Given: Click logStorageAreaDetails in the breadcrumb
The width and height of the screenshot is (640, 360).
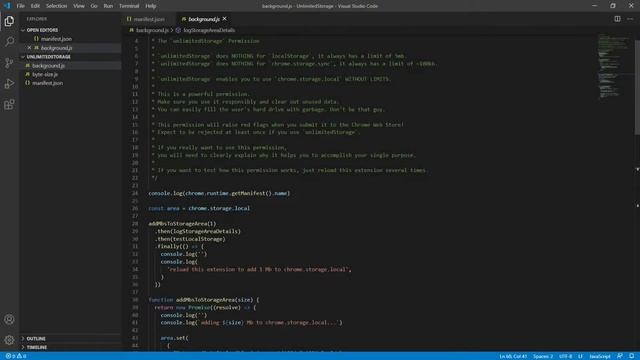Looking at the screenshot, I should 209,30.
